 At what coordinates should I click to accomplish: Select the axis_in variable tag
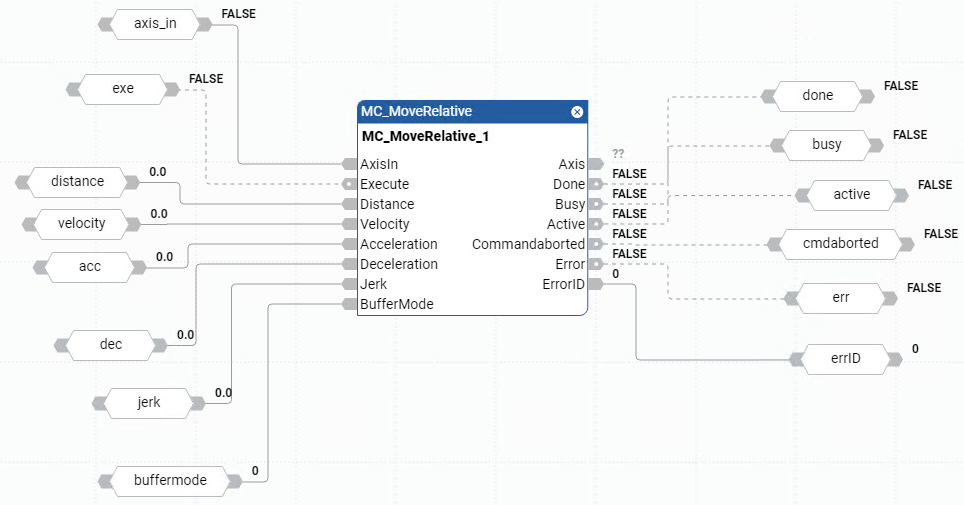155,23
